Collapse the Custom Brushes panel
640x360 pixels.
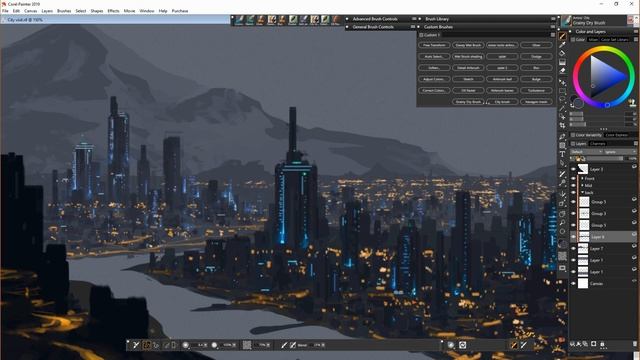click(x=419, y=27)
